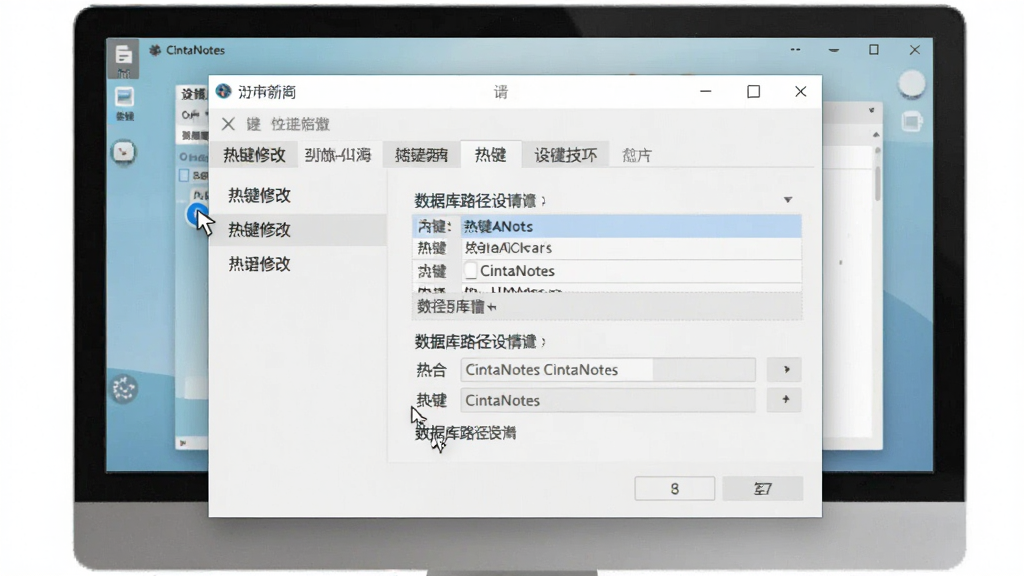Switch to the first tab 热键修改
Image resolution: width=1024 pixels, height=576 pixels.
click(254, 155)
